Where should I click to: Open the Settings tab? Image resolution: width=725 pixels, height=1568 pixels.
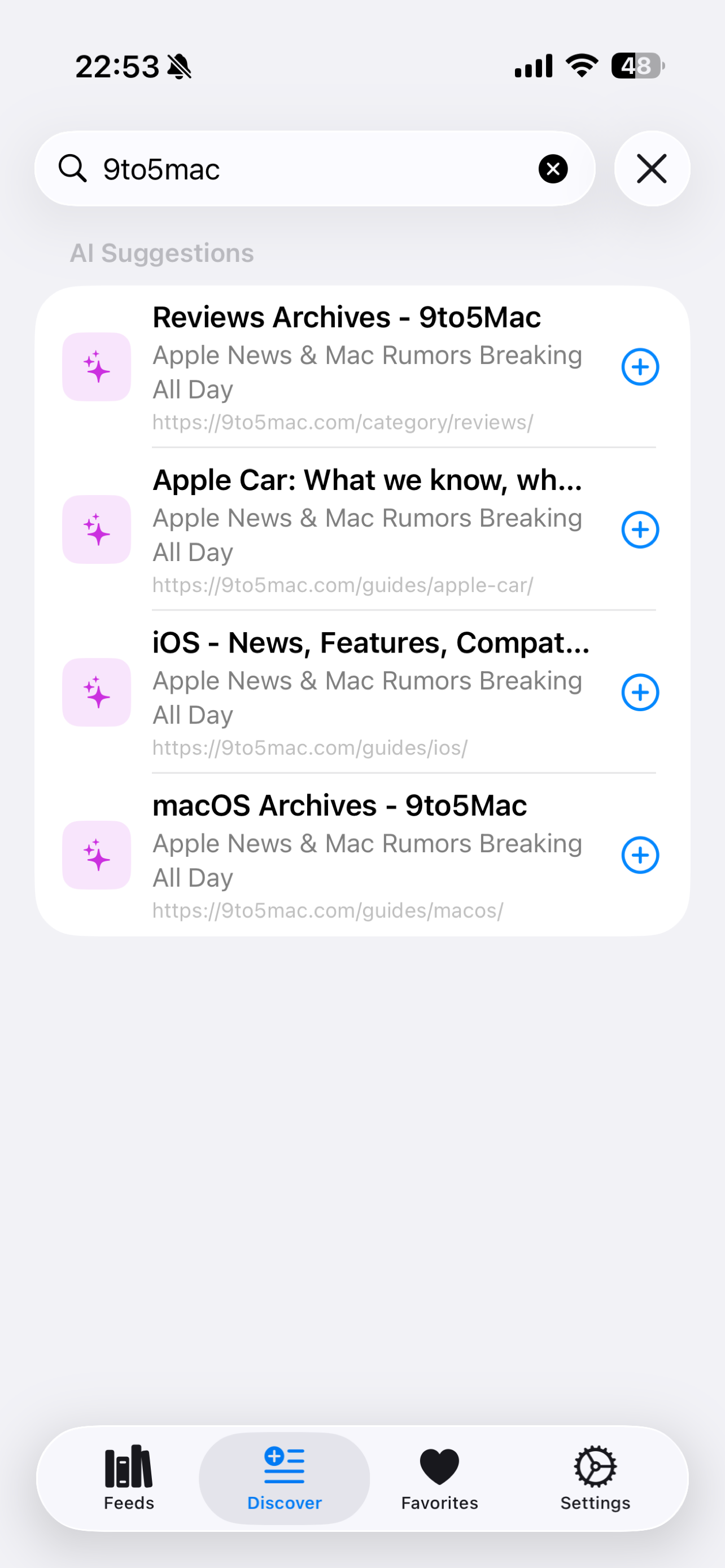coord(595,1478)
